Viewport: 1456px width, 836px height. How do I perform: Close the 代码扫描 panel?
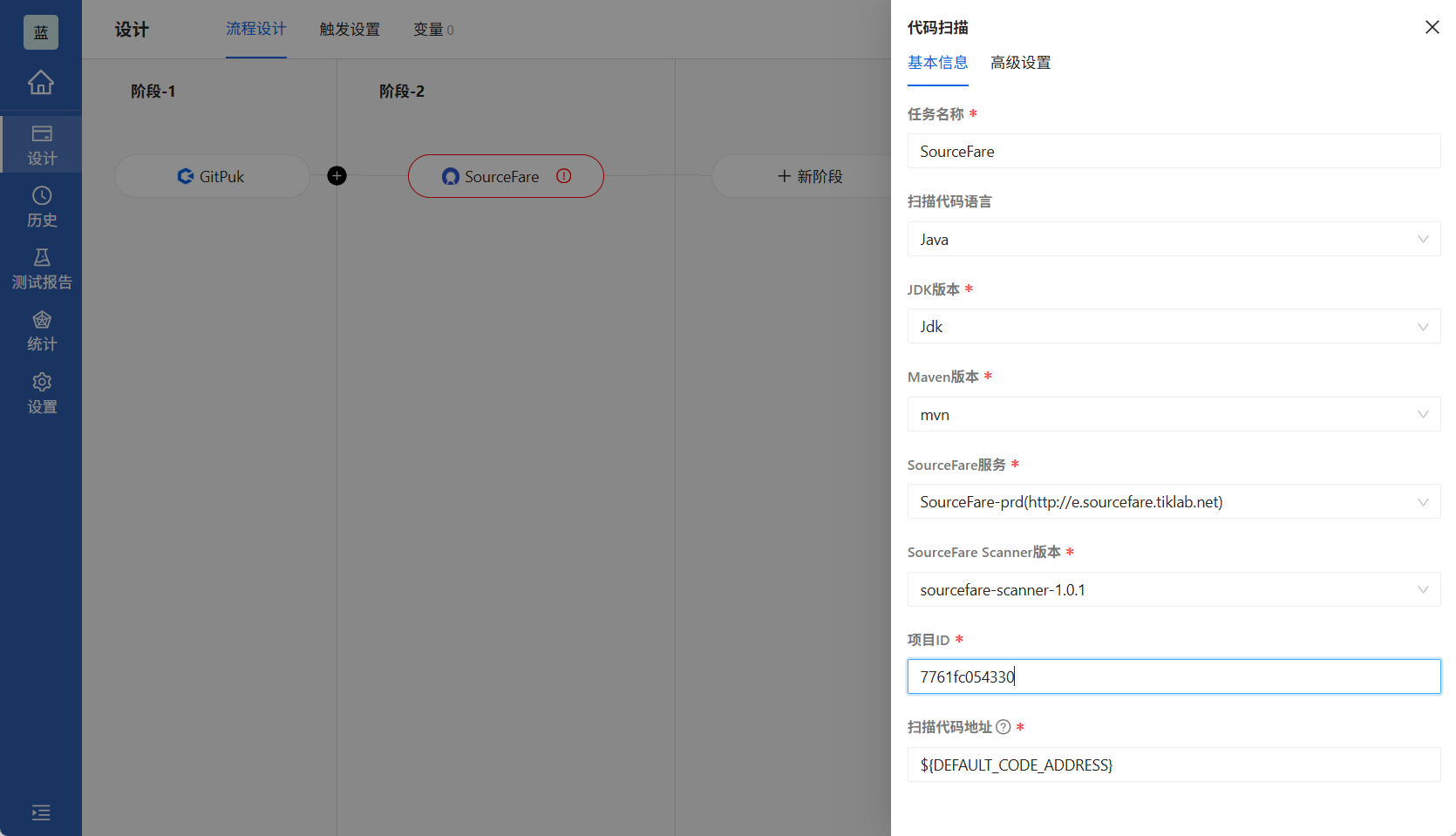pos(1432,27)
